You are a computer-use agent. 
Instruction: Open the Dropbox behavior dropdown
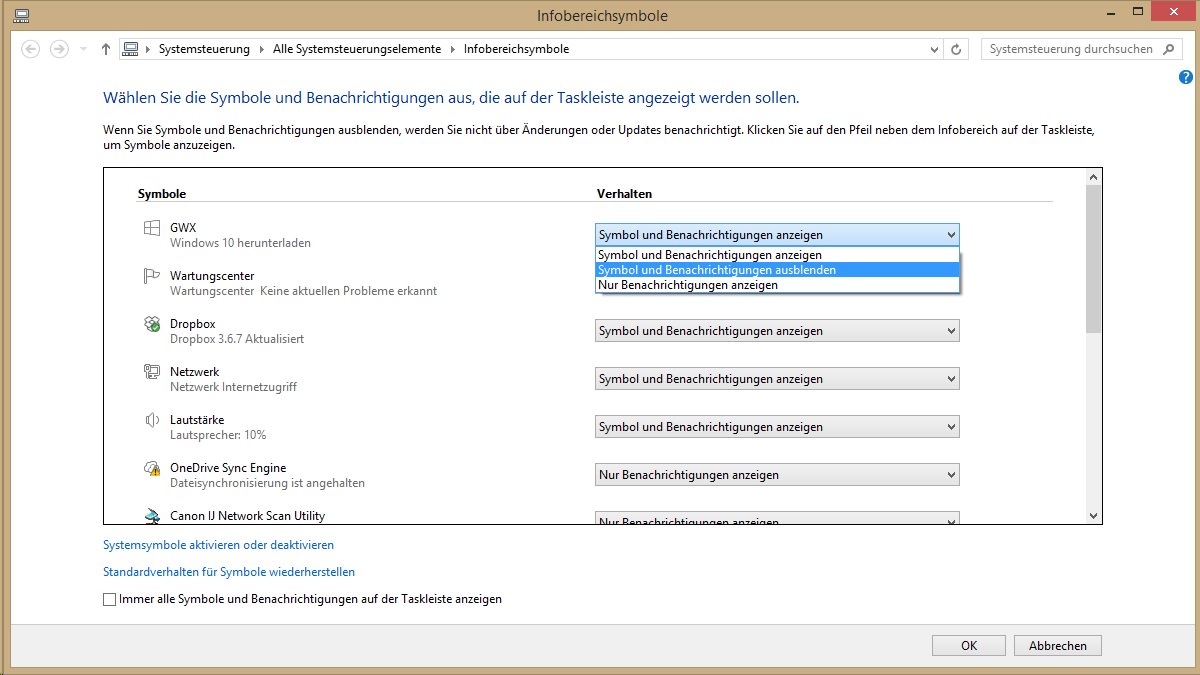[x=777, y=331]
